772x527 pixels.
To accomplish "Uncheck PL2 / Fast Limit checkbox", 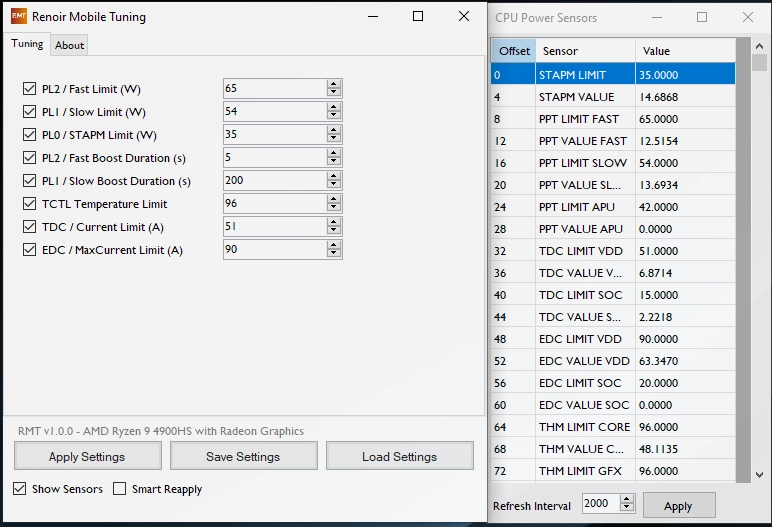I will point(29,89).
